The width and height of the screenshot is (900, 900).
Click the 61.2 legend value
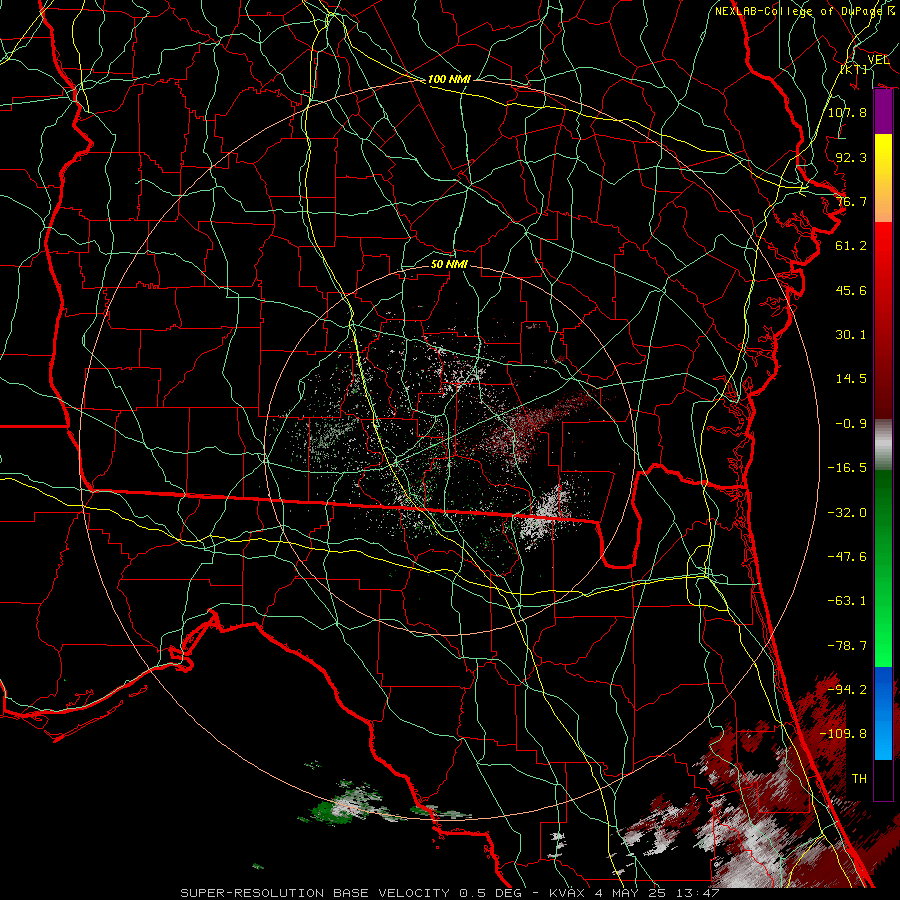coord(851,246)
